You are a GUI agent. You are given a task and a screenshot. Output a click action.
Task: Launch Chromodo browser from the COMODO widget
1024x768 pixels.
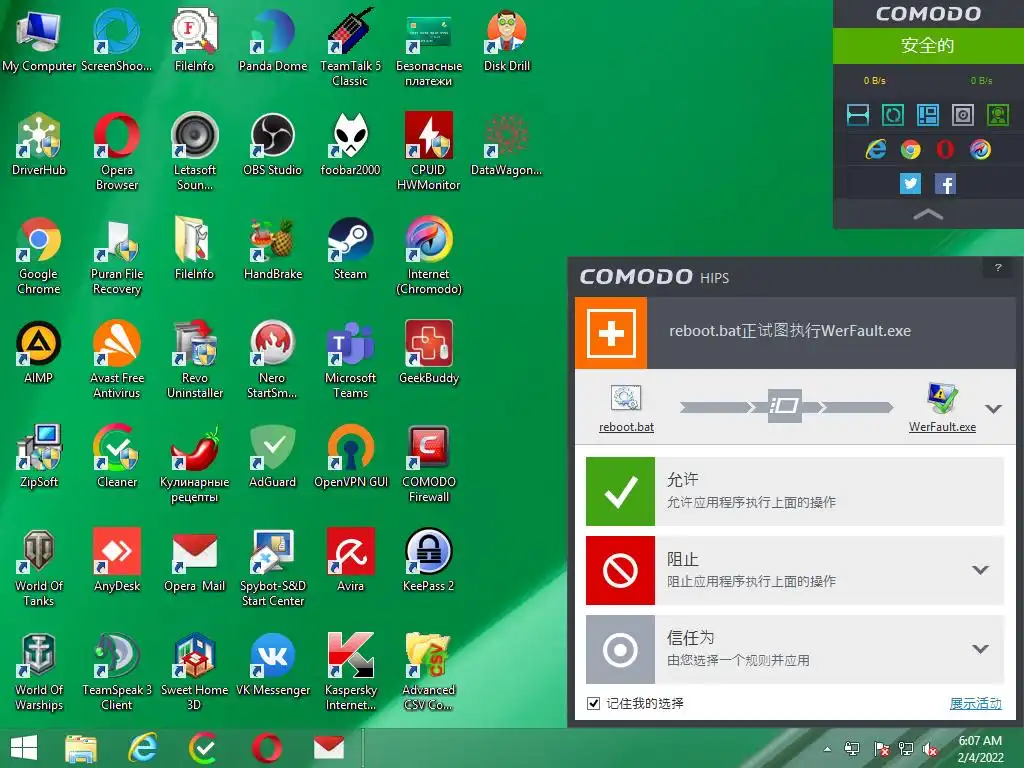[x=980, y=150]
